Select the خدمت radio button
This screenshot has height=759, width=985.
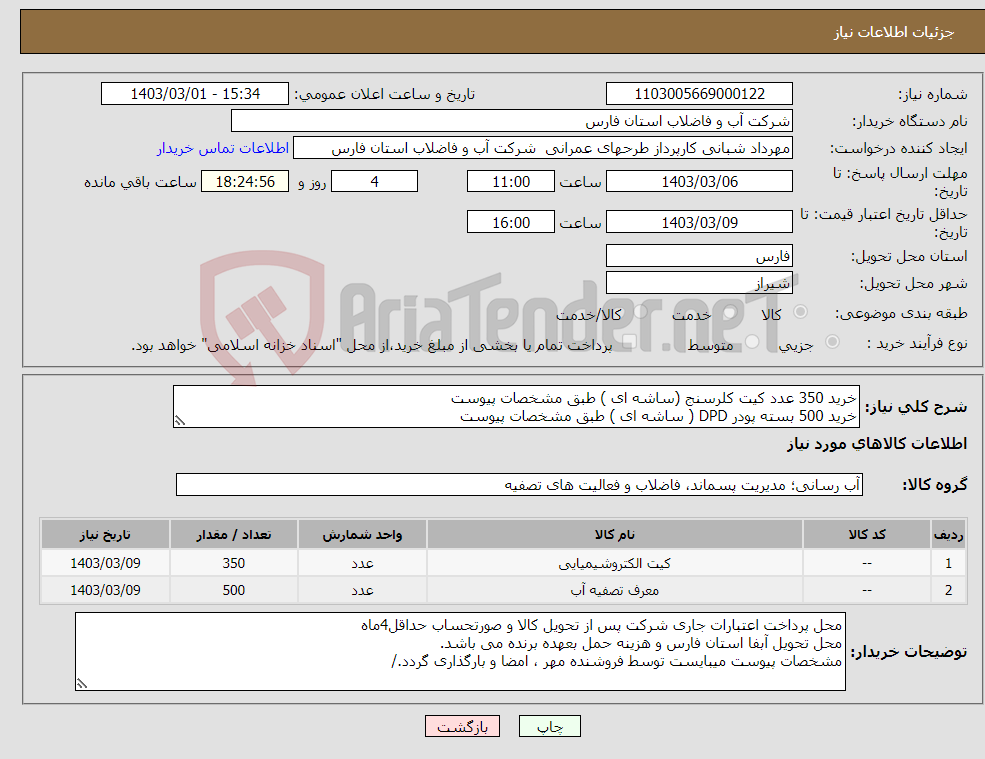pyautogui.click(x=730, y=312)
